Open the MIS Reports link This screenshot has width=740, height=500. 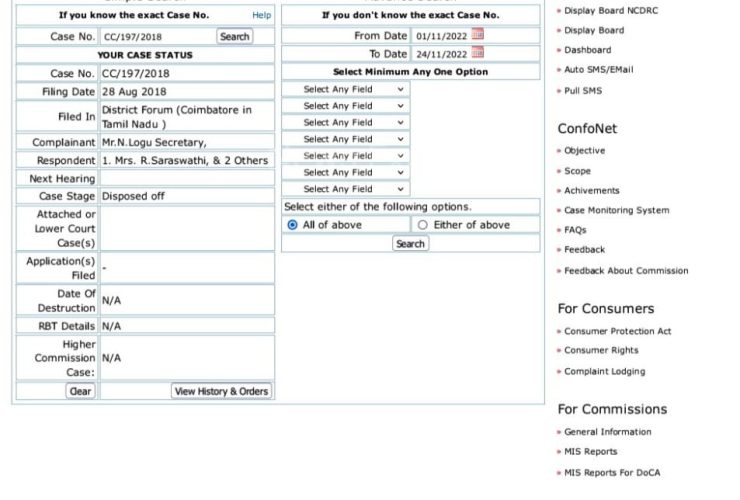590,452
